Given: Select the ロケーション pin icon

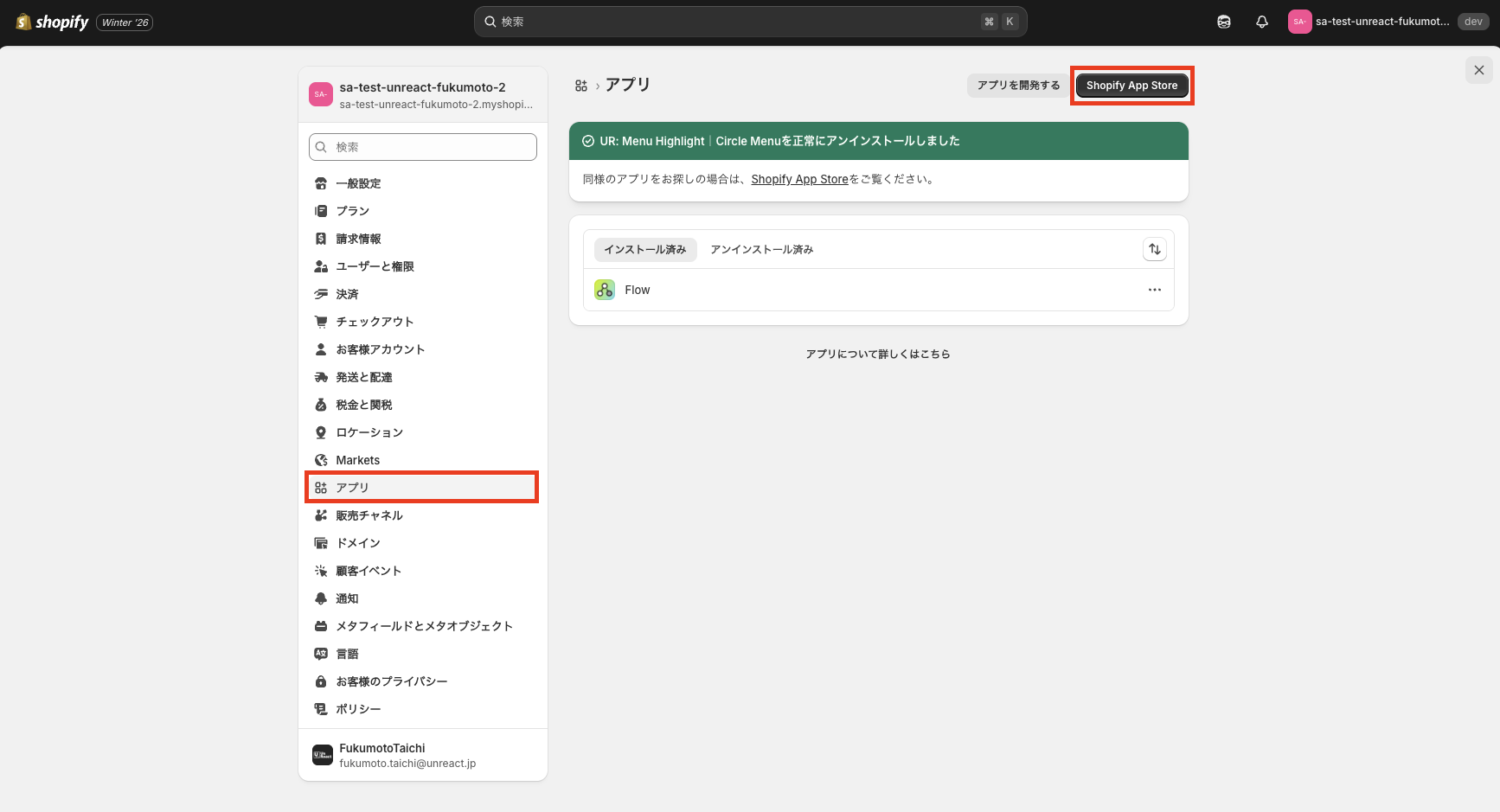Looking at the screenshot, I should tap(321, 432).
